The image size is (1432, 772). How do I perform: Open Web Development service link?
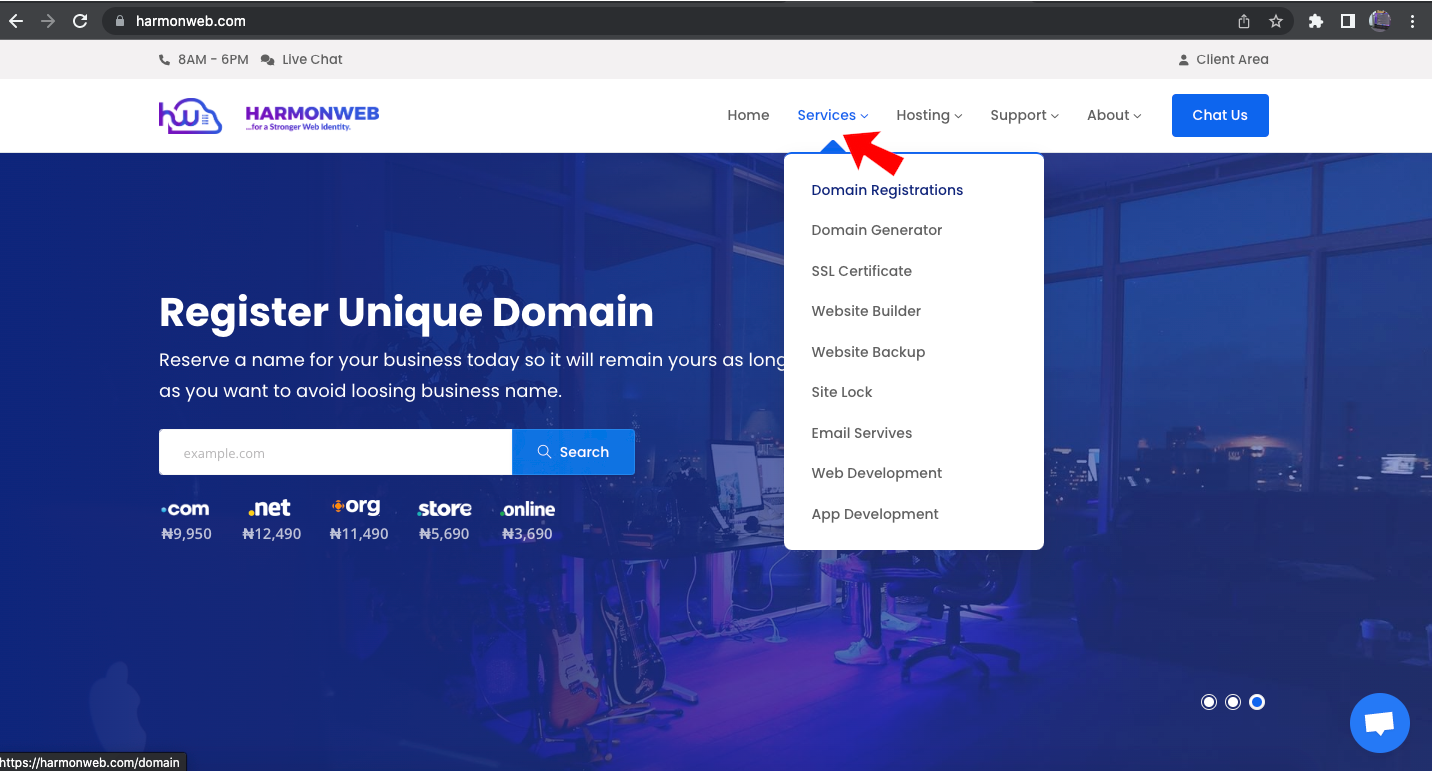pyautogui.click(x=876, y=472)
